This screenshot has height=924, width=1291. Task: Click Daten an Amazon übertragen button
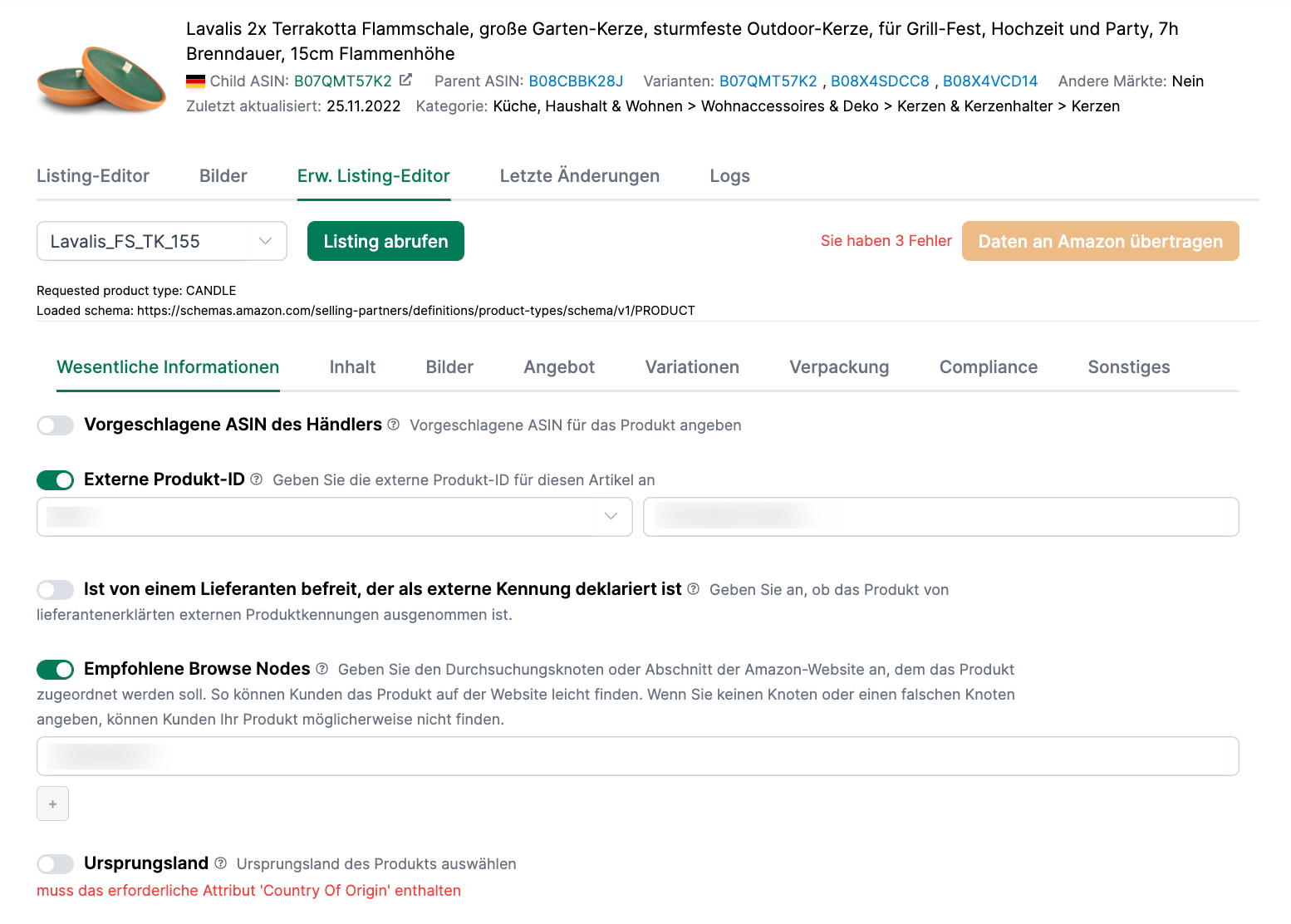click(x=1101, y=241)
